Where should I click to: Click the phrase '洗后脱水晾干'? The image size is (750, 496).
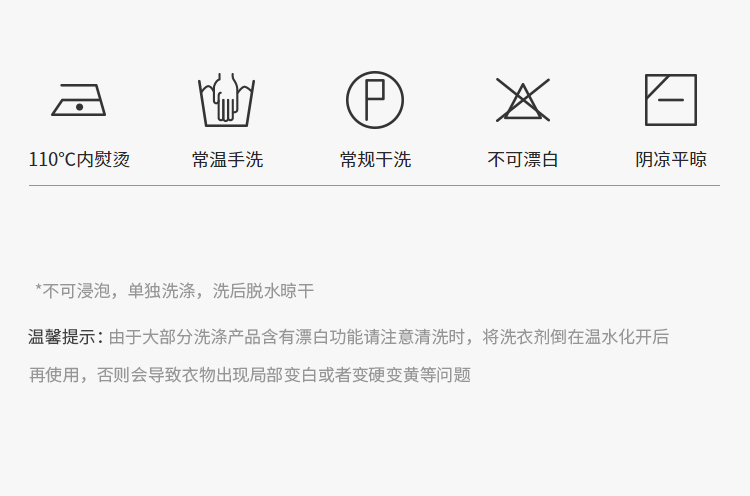[x=263, y=290]
